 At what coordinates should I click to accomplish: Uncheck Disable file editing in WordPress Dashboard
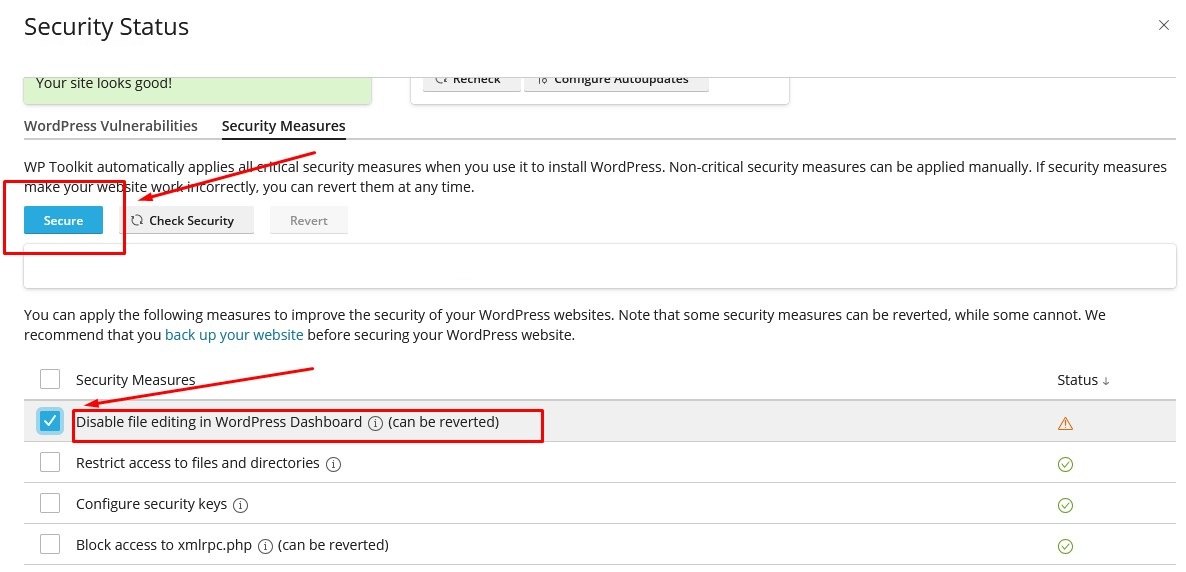(x=50, y=421)
